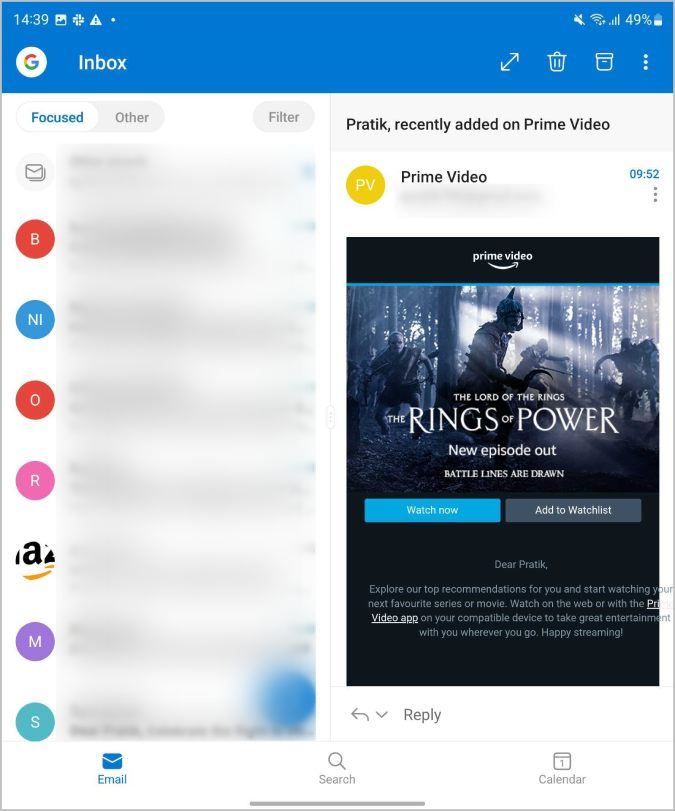Open the Filter options
675x811 pixels.
click(283, 117)
